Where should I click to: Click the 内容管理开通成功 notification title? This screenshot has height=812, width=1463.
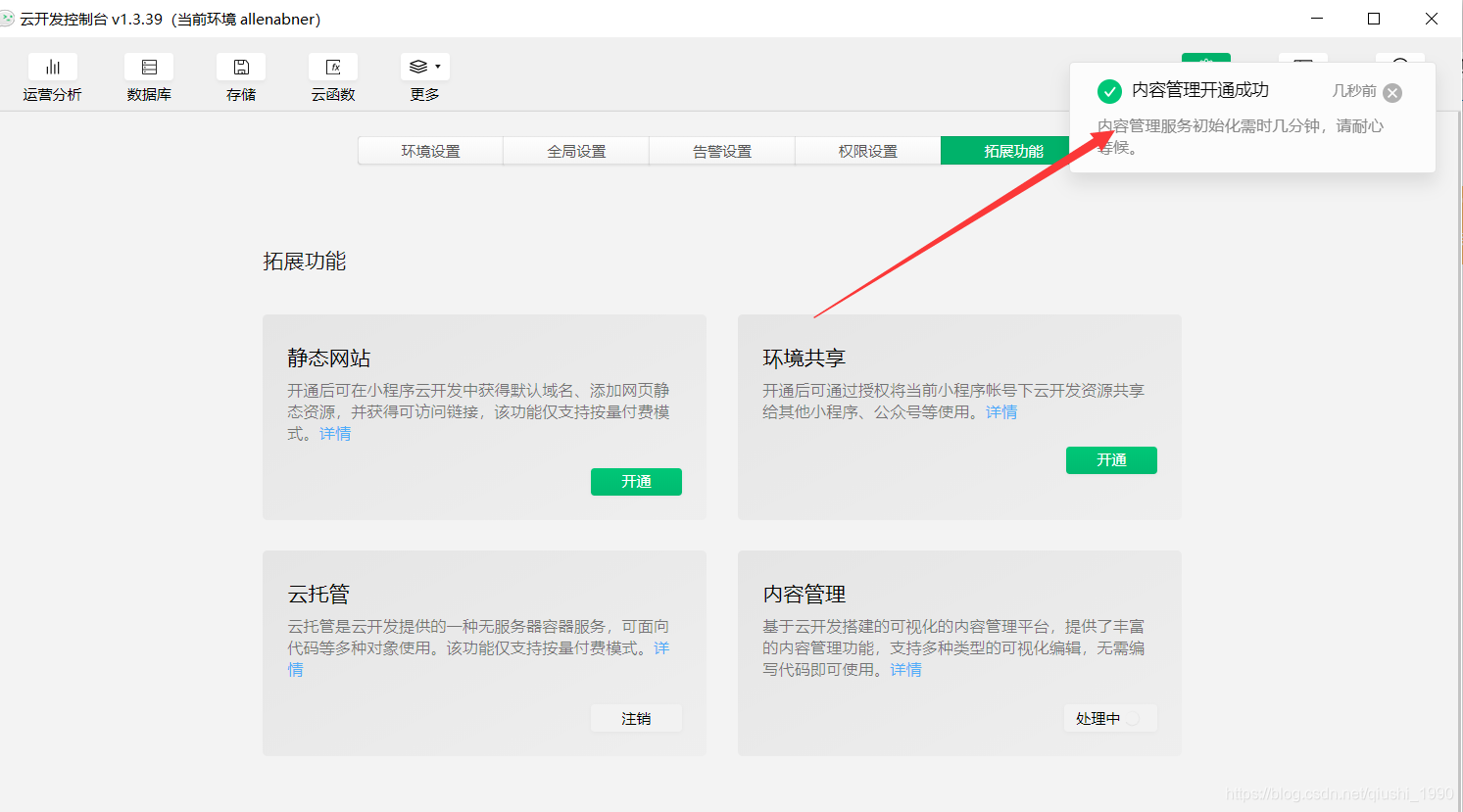1200,90
